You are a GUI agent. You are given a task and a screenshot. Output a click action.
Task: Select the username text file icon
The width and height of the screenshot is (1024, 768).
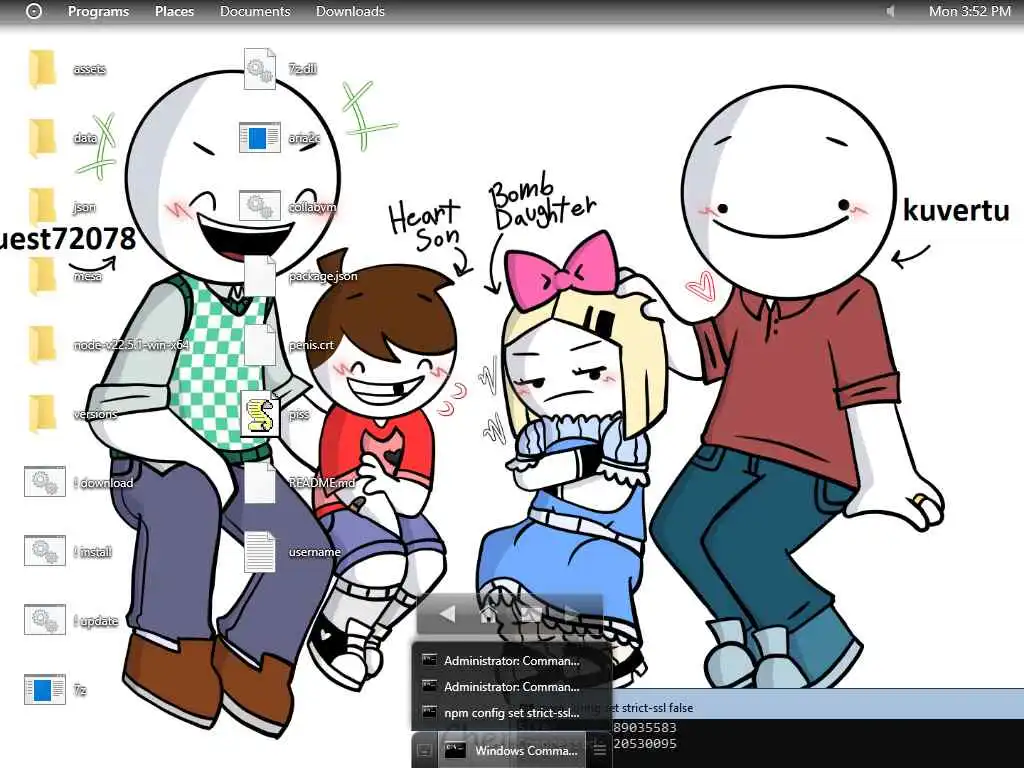(260, 551)
